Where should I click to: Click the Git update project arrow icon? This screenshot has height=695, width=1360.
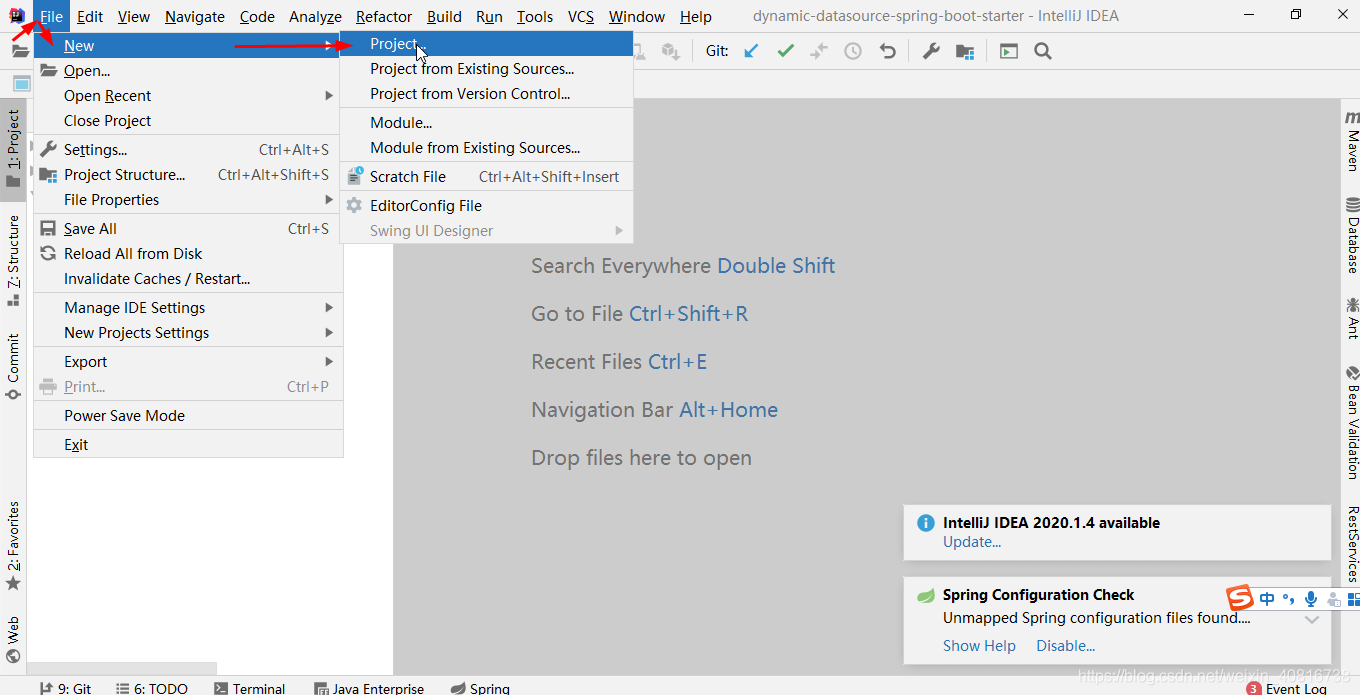coord(752,51)
